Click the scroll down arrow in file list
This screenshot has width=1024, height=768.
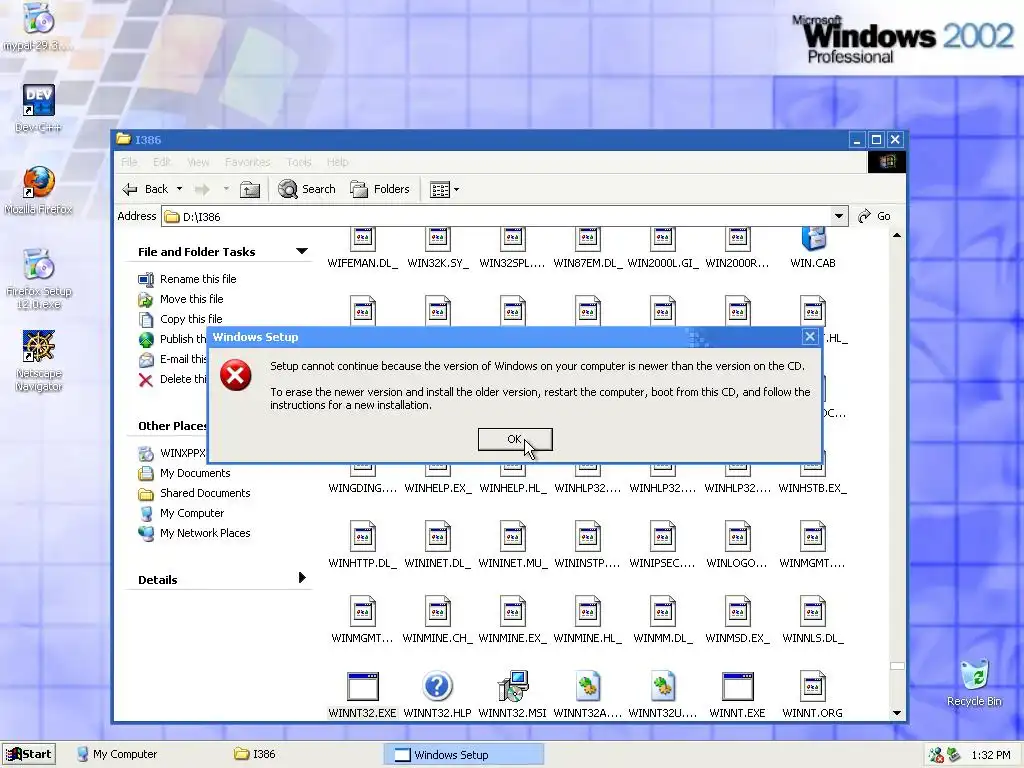click(897, 713)
